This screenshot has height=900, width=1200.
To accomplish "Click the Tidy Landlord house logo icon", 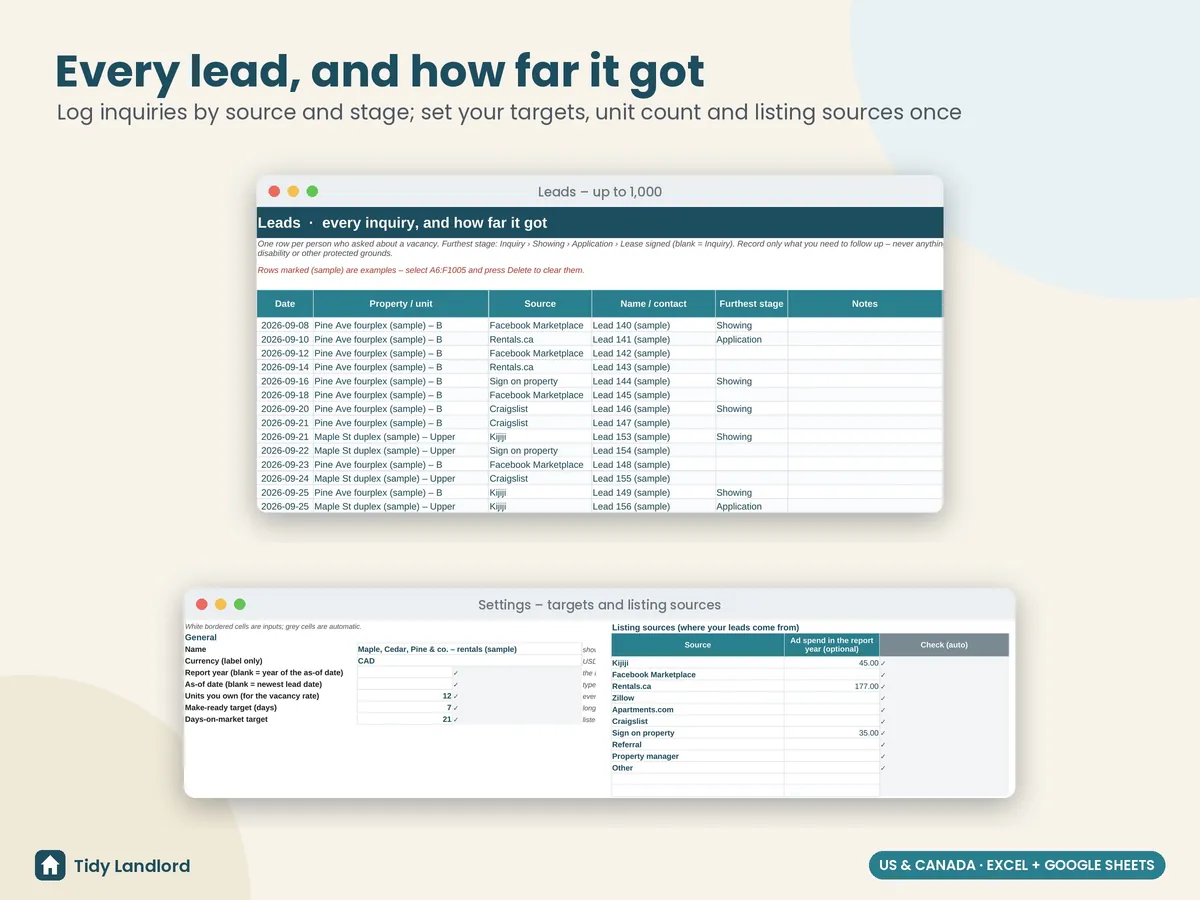I will (50, 865).
